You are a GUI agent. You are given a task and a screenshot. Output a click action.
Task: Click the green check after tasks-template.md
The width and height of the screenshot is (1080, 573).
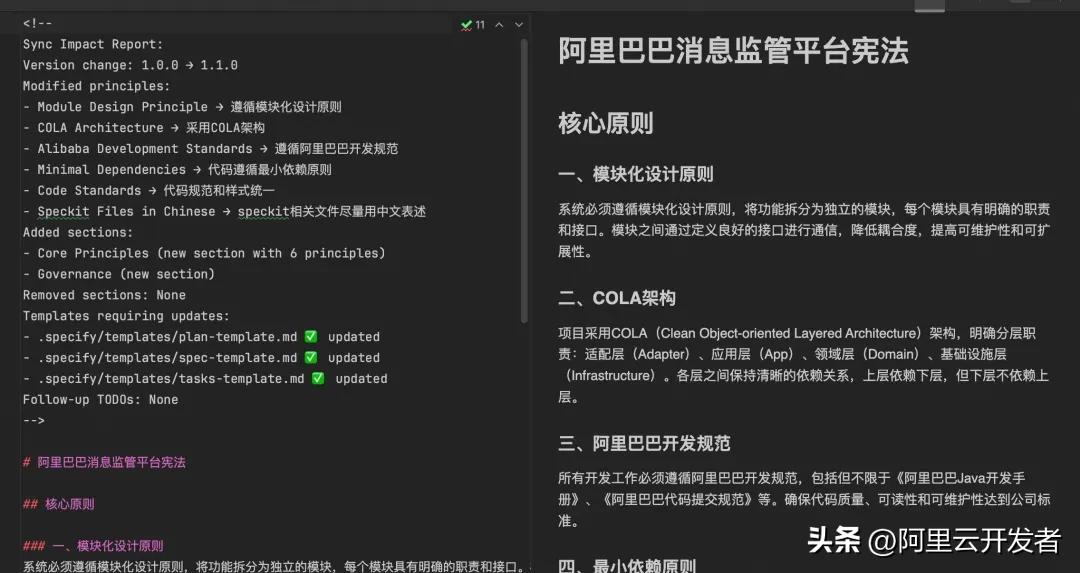318,378
